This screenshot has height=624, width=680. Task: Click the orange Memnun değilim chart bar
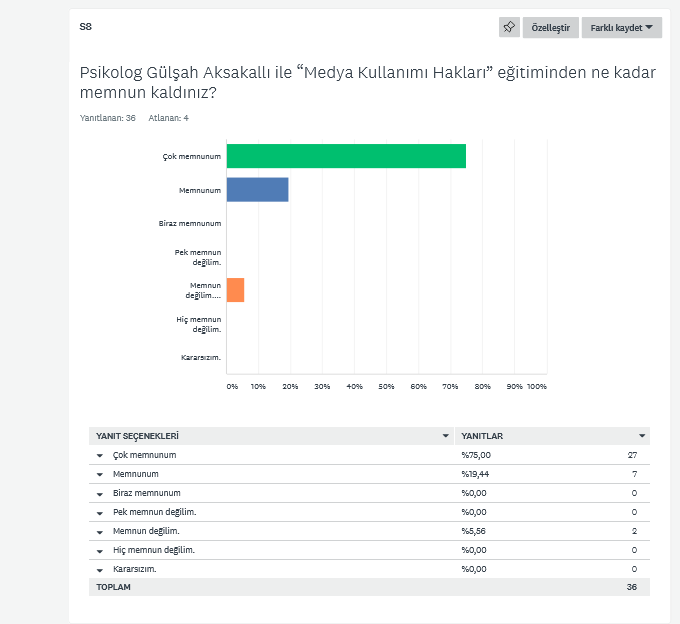[x=235, y=290]
